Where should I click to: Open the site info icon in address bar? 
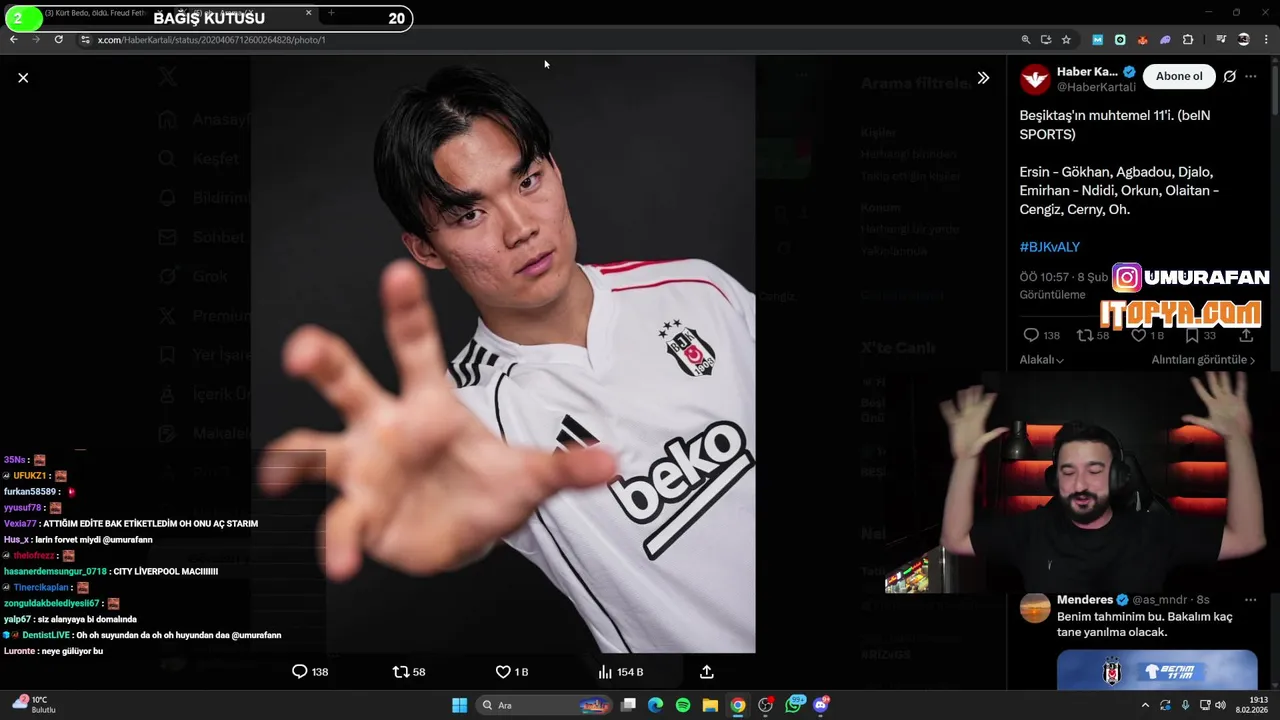coord(85,40)
